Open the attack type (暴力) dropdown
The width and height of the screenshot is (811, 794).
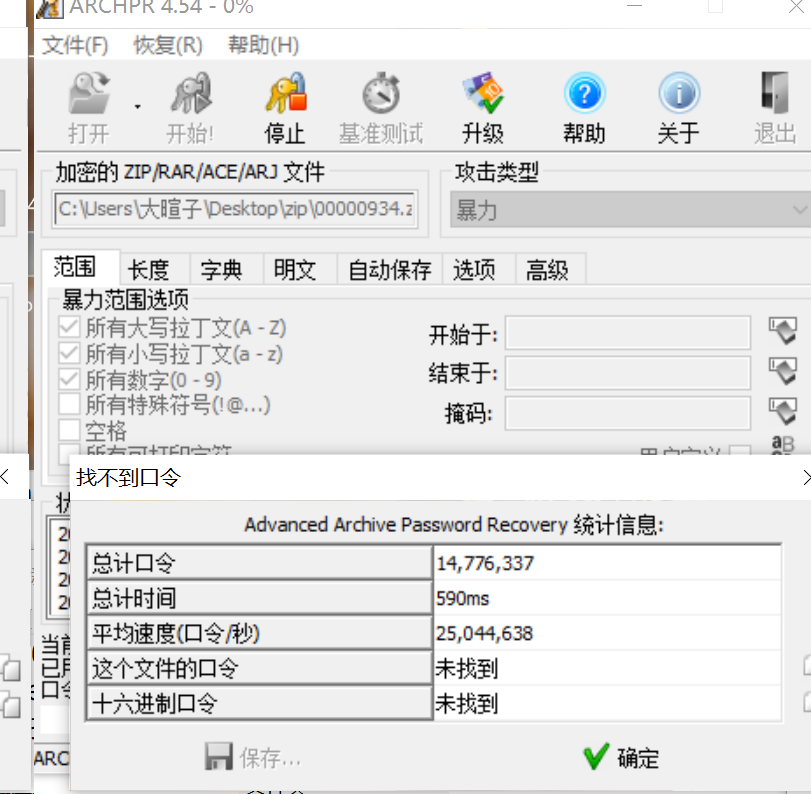630,210
